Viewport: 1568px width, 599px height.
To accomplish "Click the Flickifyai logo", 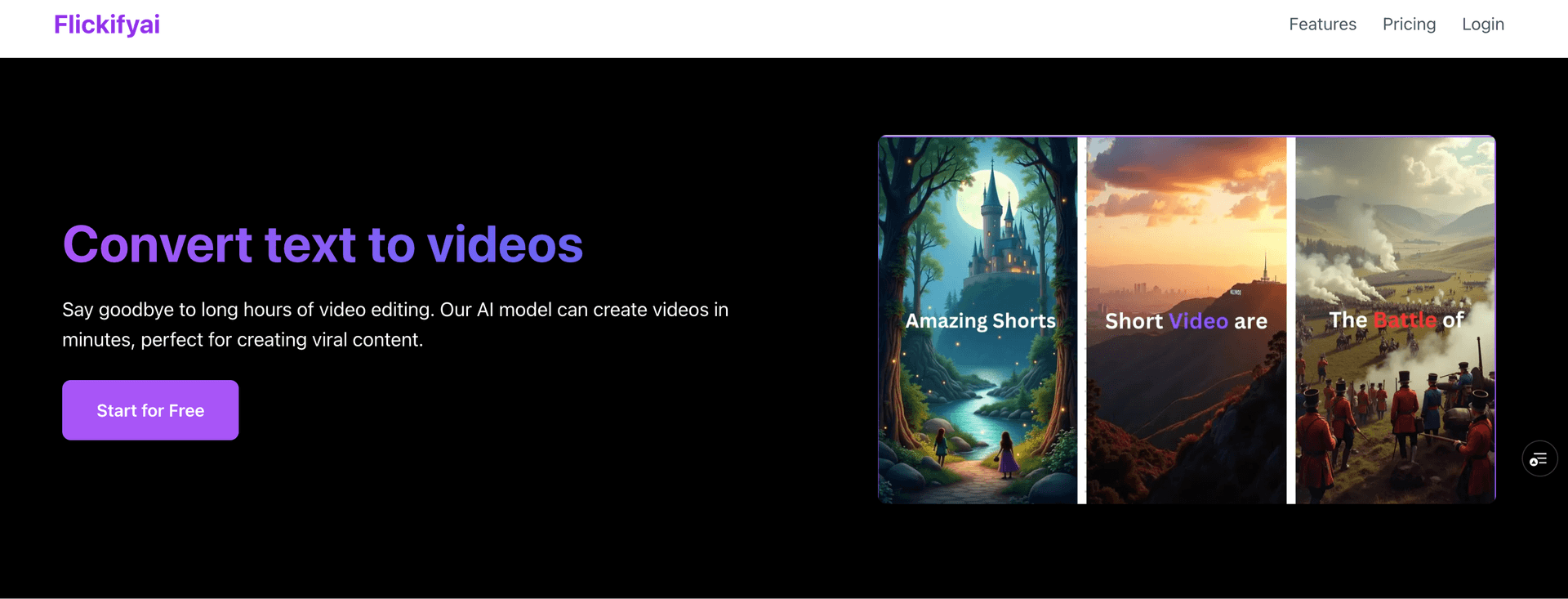I will coord(107,25).
